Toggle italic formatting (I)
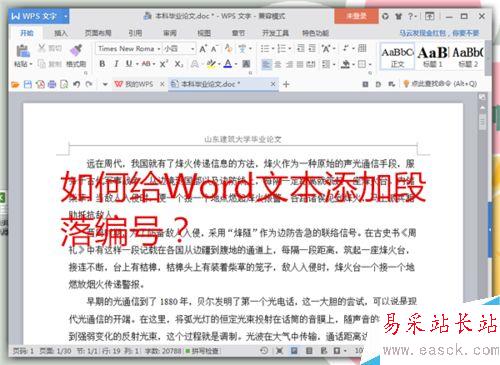Screen dimensions: 500x365 [x=116, y=64]
